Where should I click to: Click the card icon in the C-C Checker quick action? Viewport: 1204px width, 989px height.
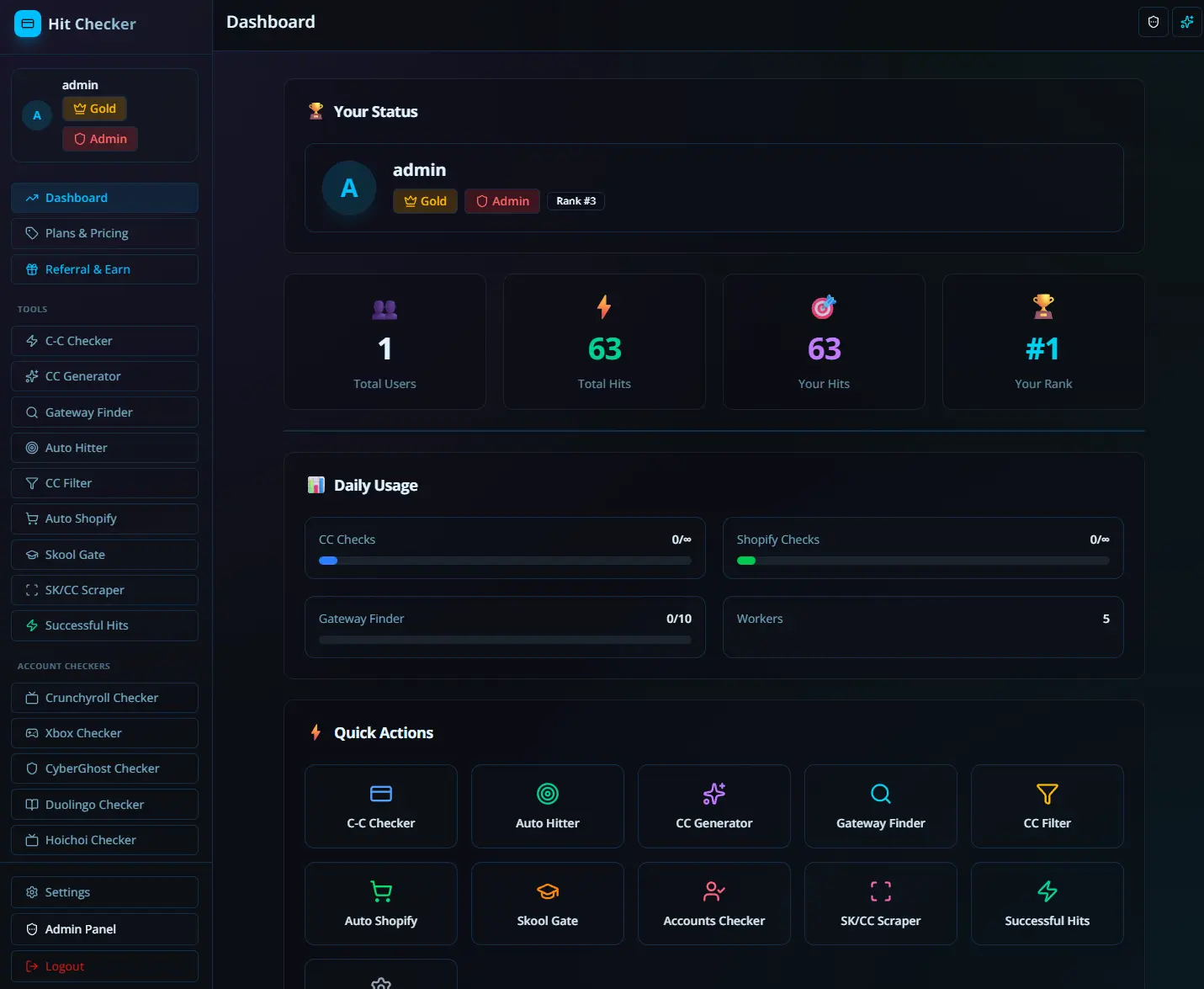[x=381, y=794]
